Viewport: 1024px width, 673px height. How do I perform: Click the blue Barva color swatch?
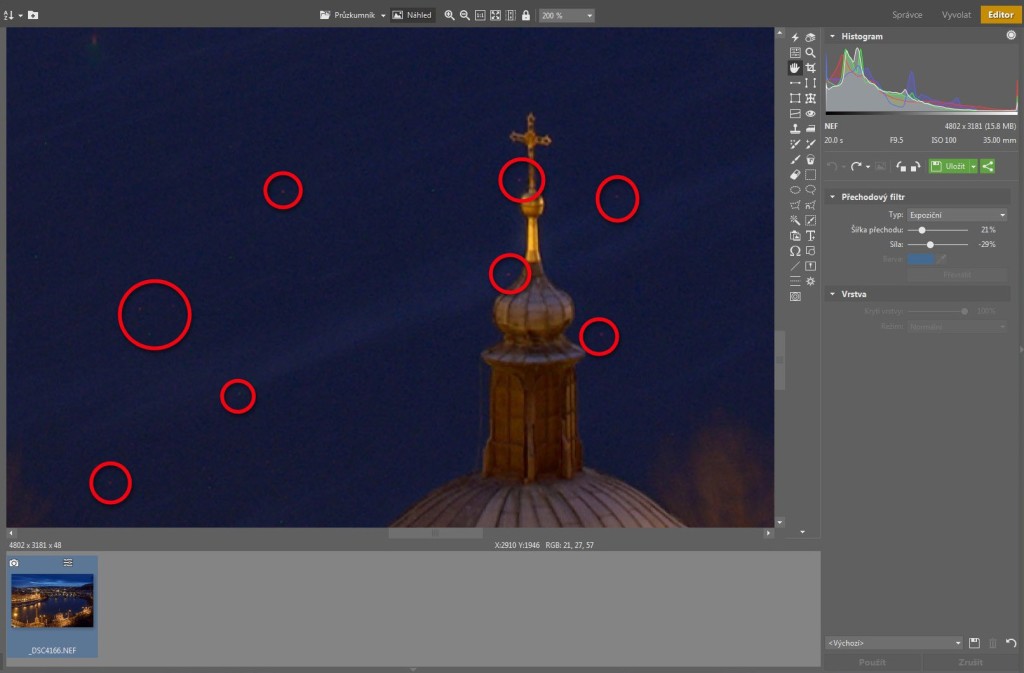[921, 258]
